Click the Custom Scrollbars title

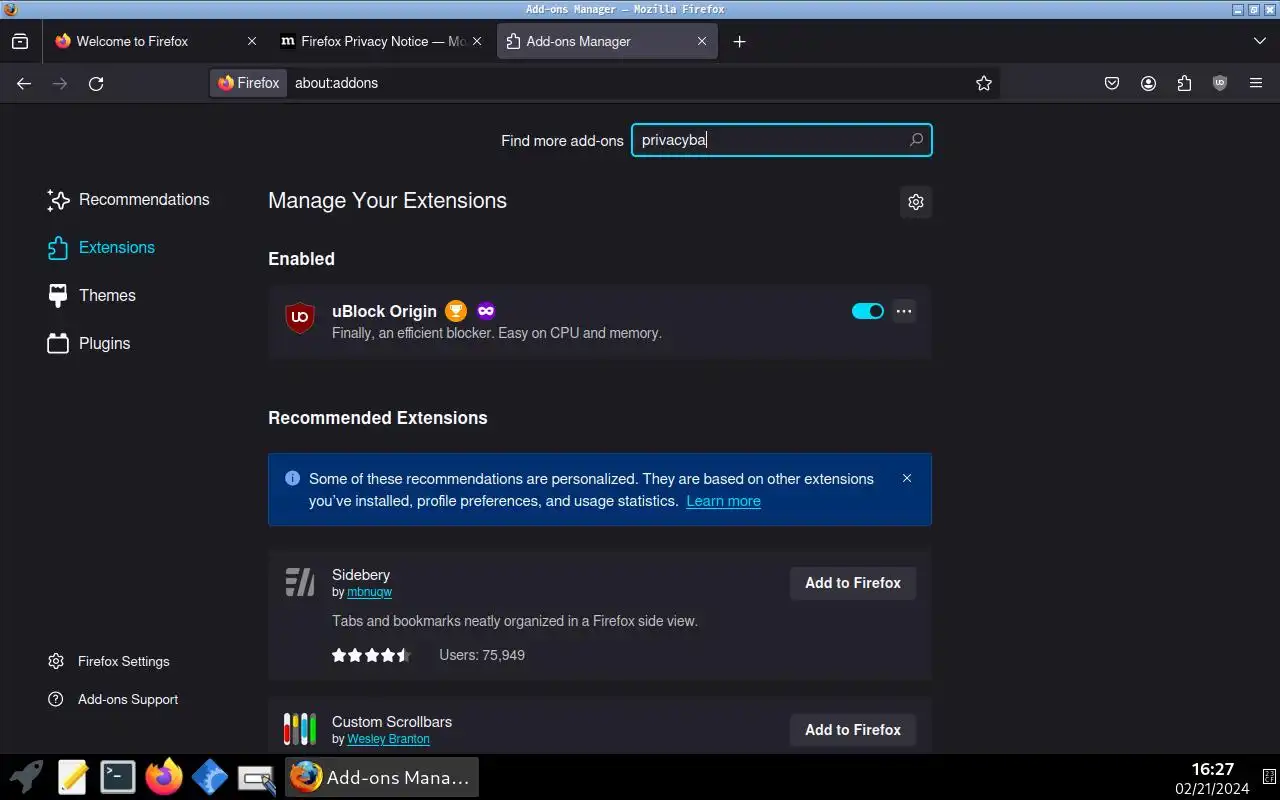(x=392, y=722)
